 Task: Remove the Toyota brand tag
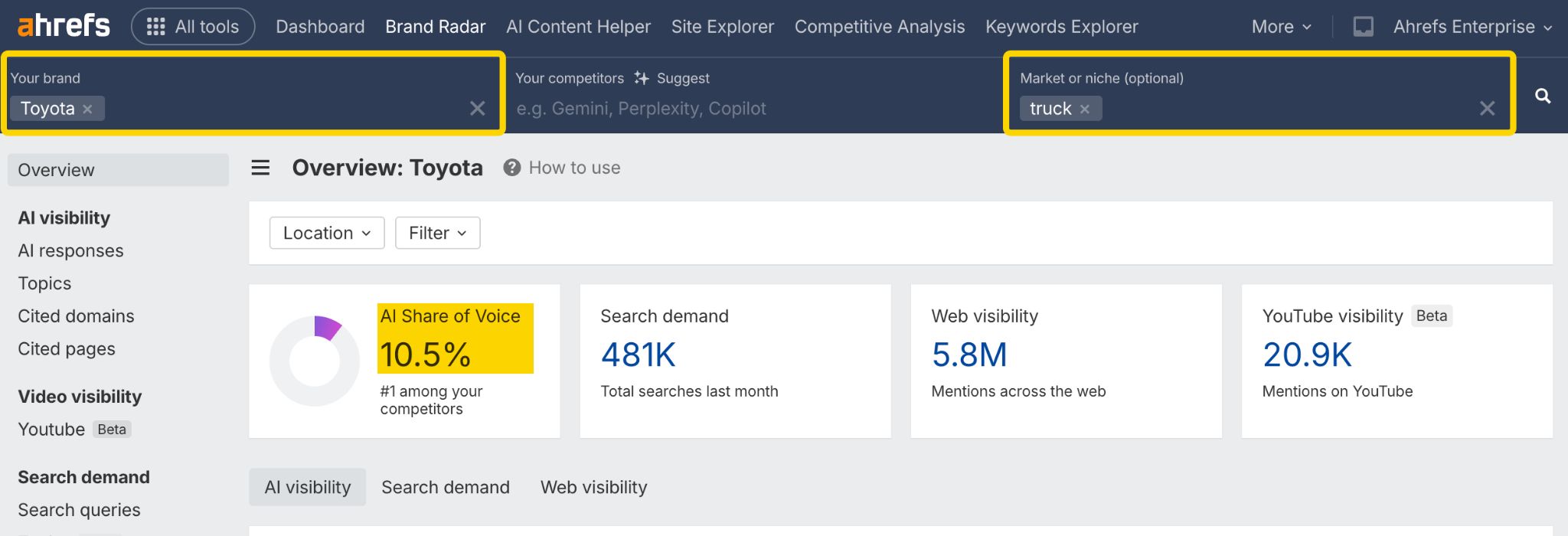point(88,109)
